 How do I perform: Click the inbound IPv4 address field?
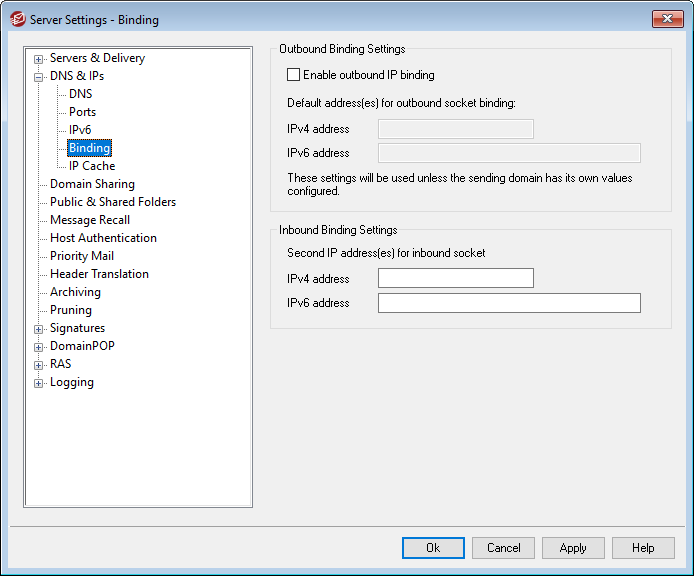455,278
